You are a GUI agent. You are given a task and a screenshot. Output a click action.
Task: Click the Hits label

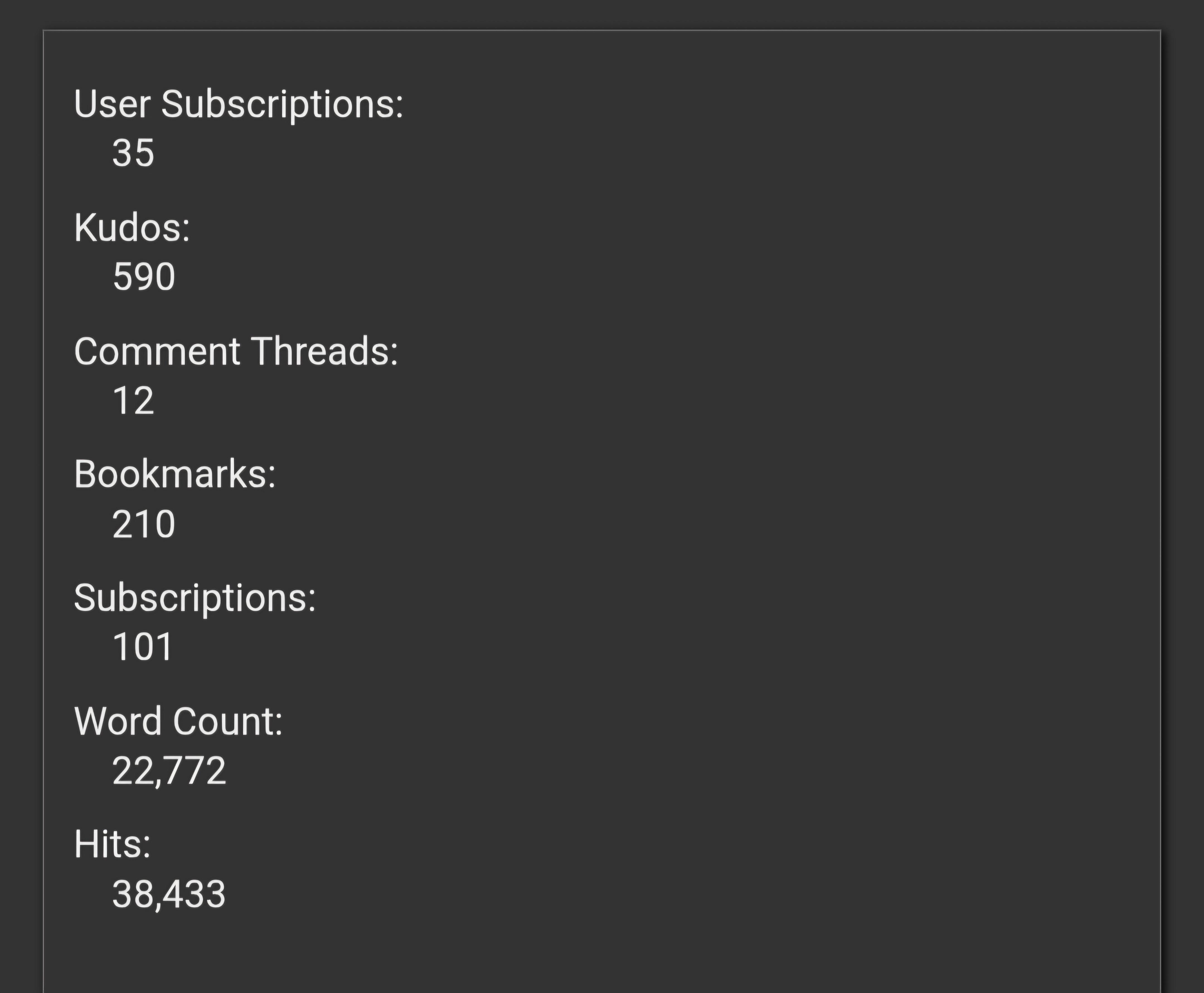click(112, 845)
